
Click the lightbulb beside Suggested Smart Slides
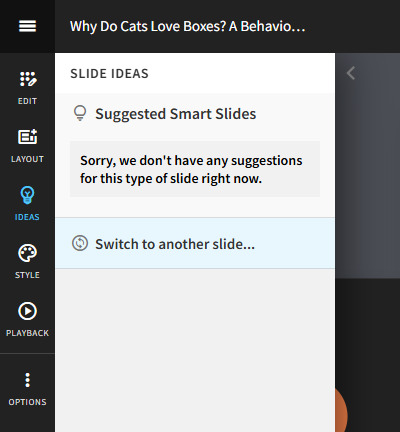pos(80,113)
